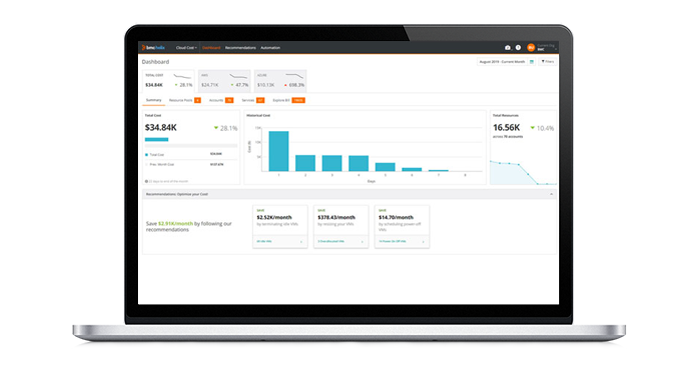Image resolution: width=690 pixels, height=368 pixels.
Task: Open the Cloud Cost dropdown menu
Action: 186,48
